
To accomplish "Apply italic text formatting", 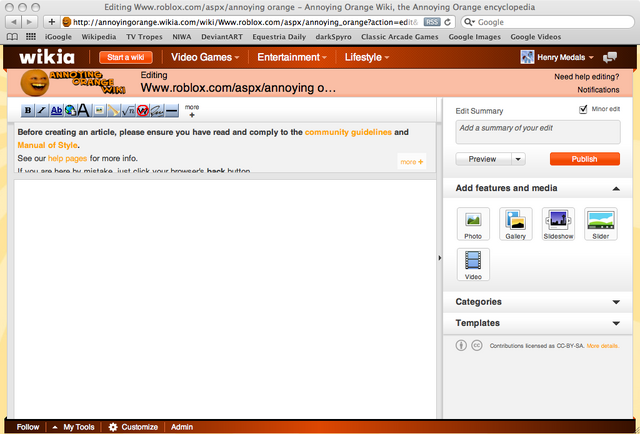I will 42,110.
